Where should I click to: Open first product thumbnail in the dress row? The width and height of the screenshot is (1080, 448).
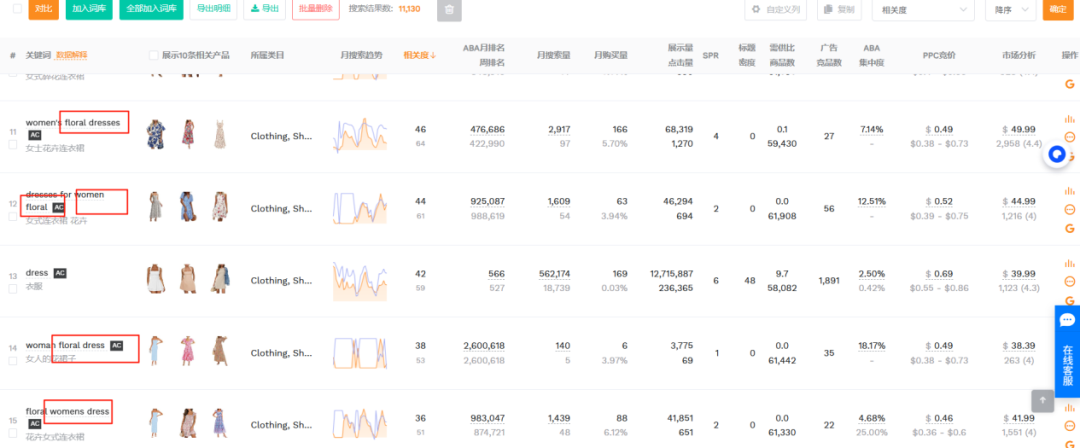(157, 278)
